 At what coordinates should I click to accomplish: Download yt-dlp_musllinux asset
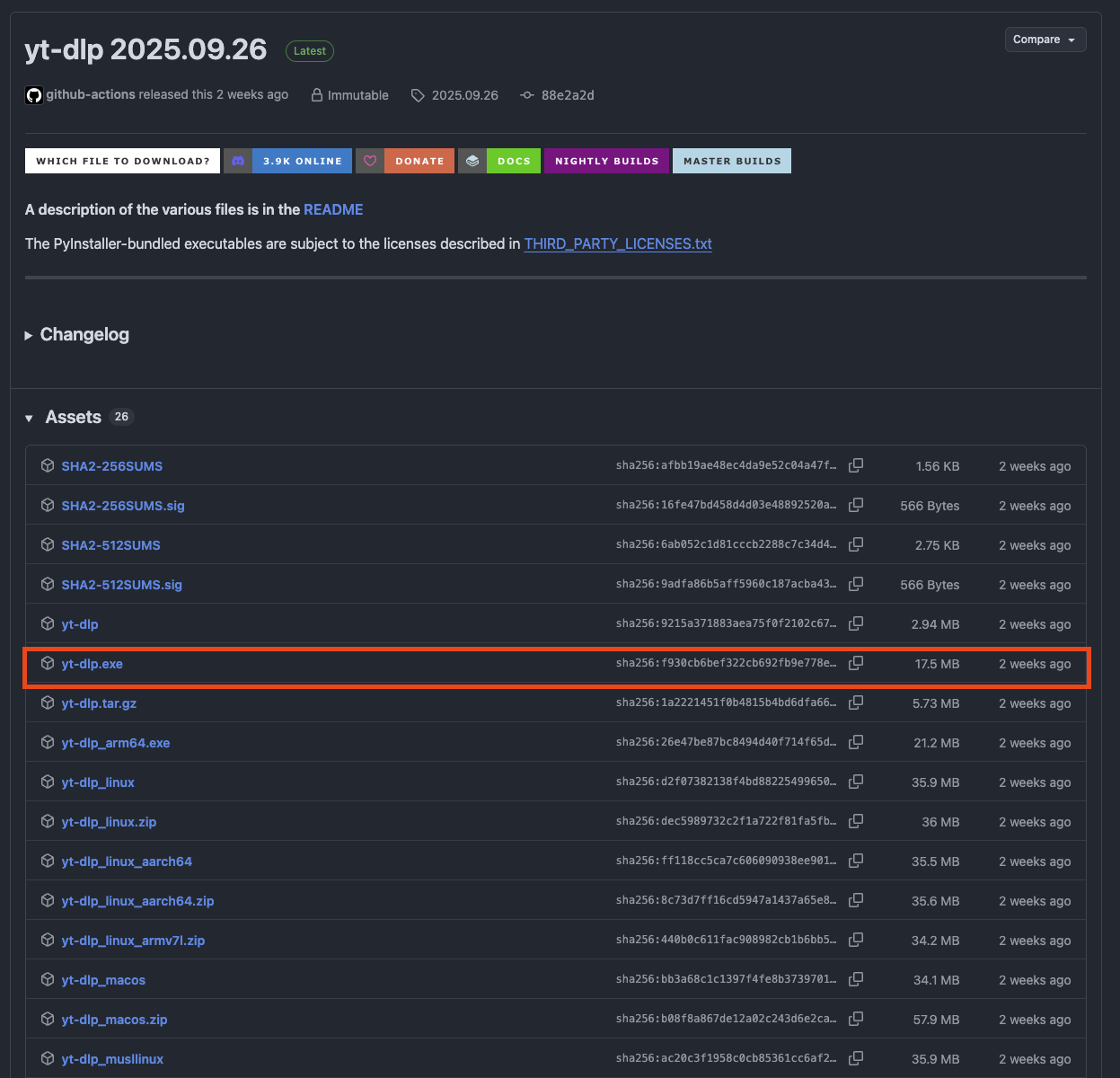click(112, 1059)
